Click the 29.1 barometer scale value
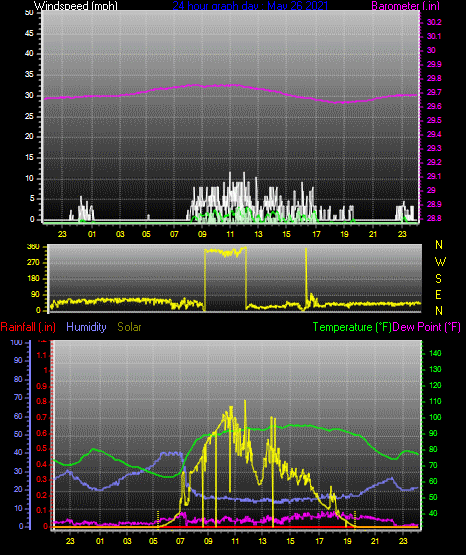466x555 pixels. click(434, 176)
